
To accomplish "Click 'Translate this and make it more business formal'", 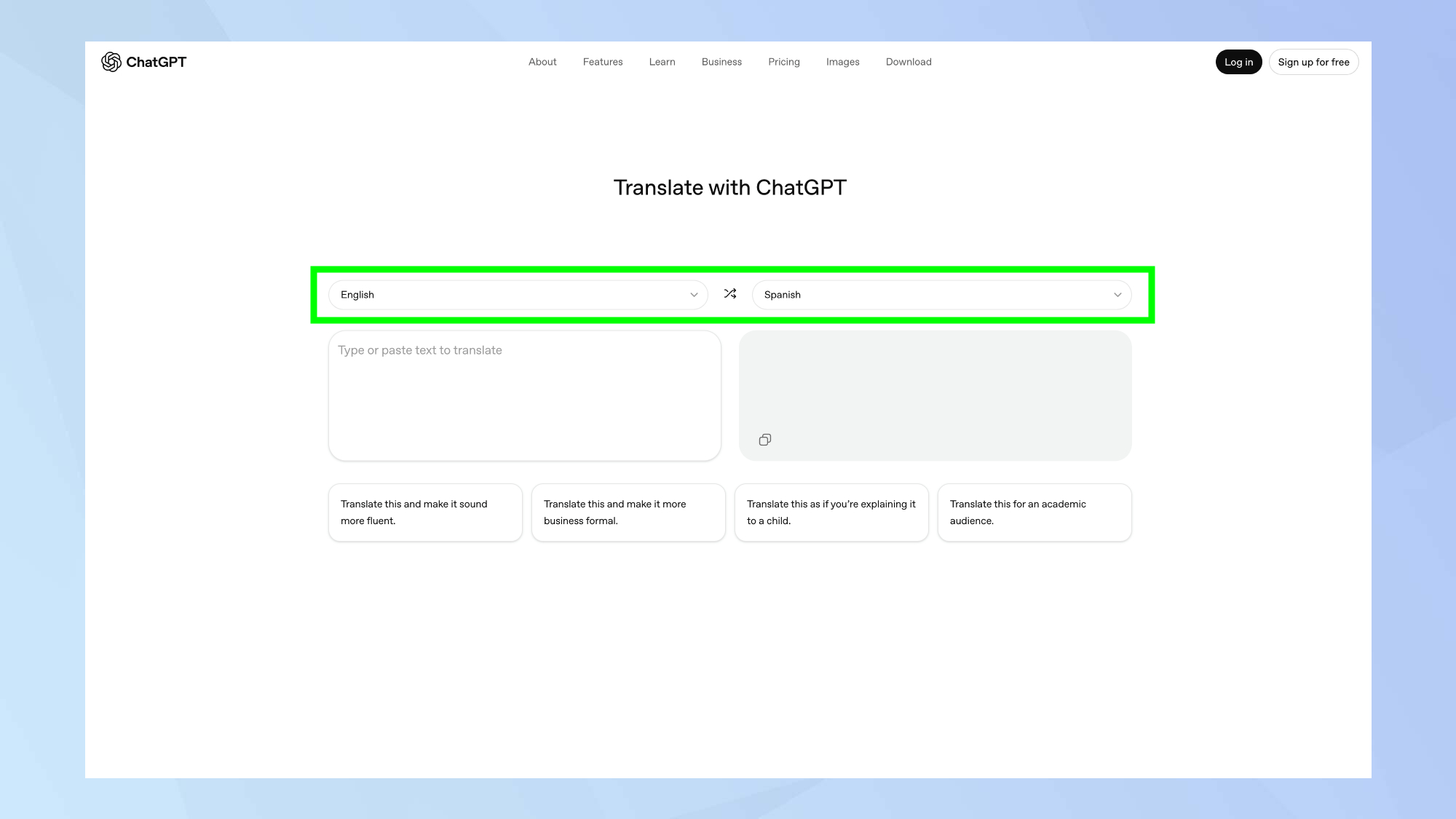I will point(628,512).
